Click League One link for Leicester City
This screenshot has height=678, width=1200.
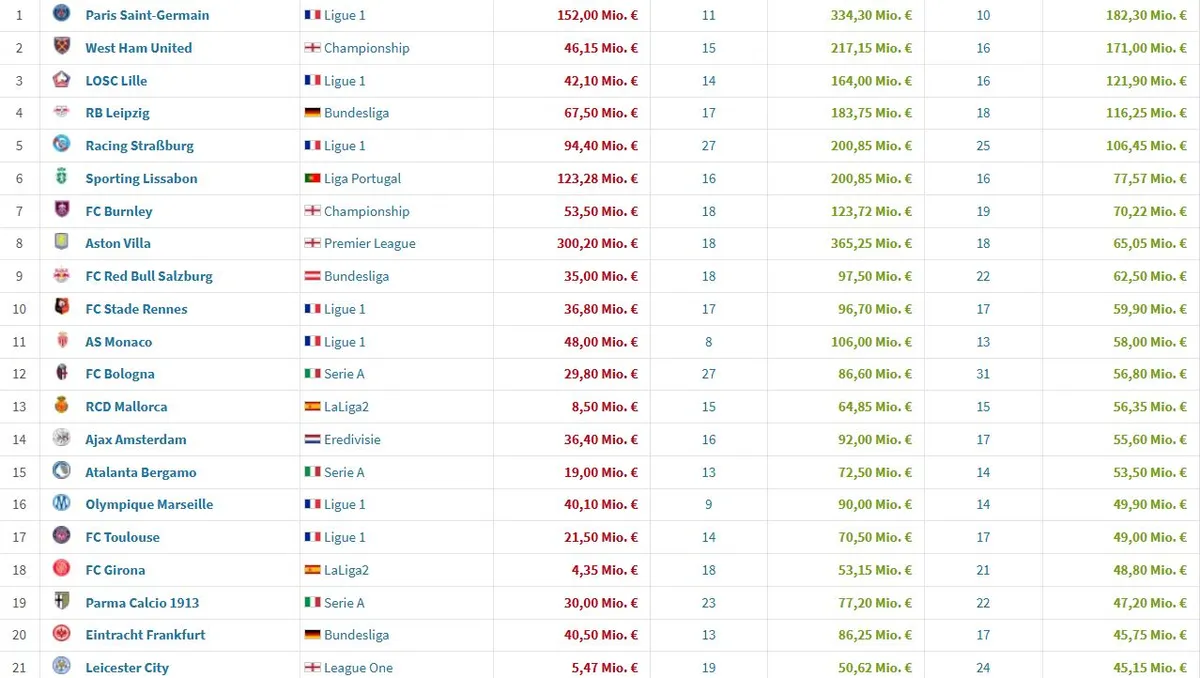[x=358, y=667]
